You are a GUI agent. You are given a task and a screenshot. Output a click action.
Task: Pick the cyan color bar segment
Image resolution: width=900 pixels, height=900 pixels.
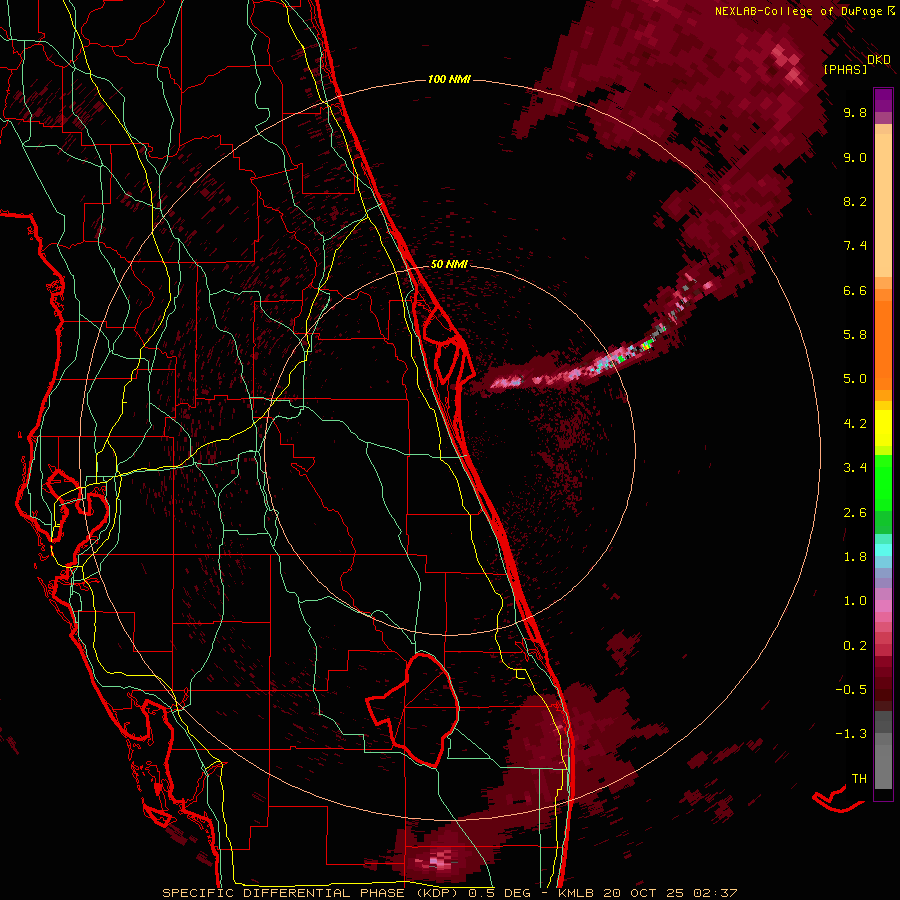[x=883, y=550]
